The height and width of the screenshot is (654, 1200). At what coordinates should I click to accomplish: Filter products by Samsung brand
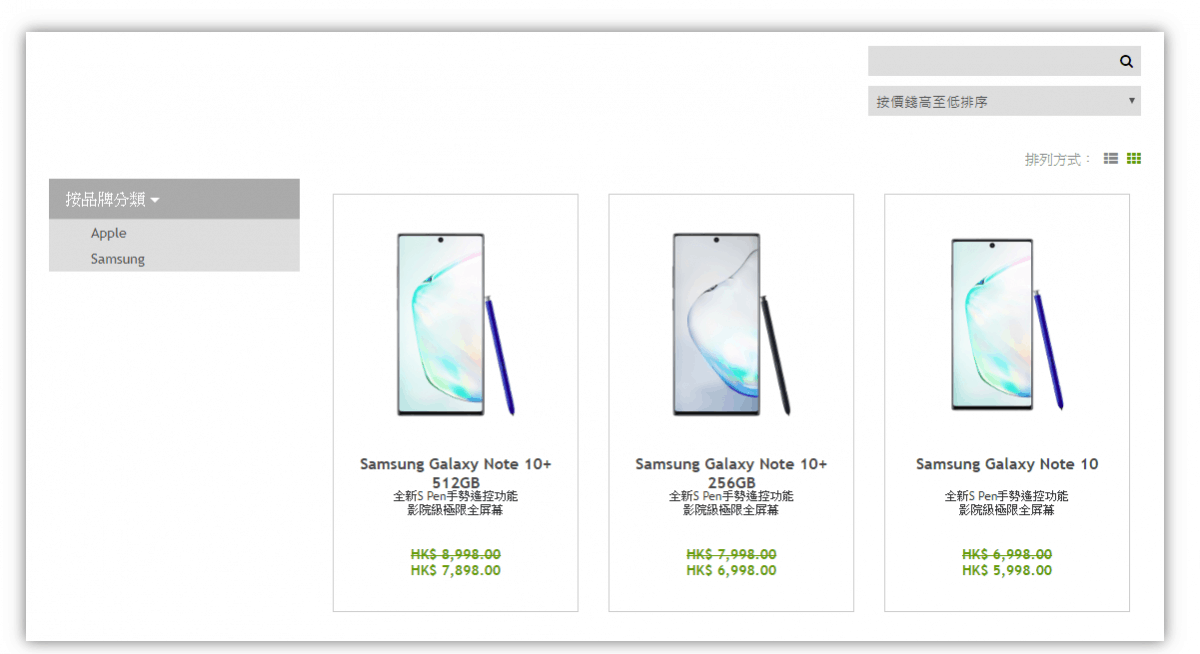118,259
